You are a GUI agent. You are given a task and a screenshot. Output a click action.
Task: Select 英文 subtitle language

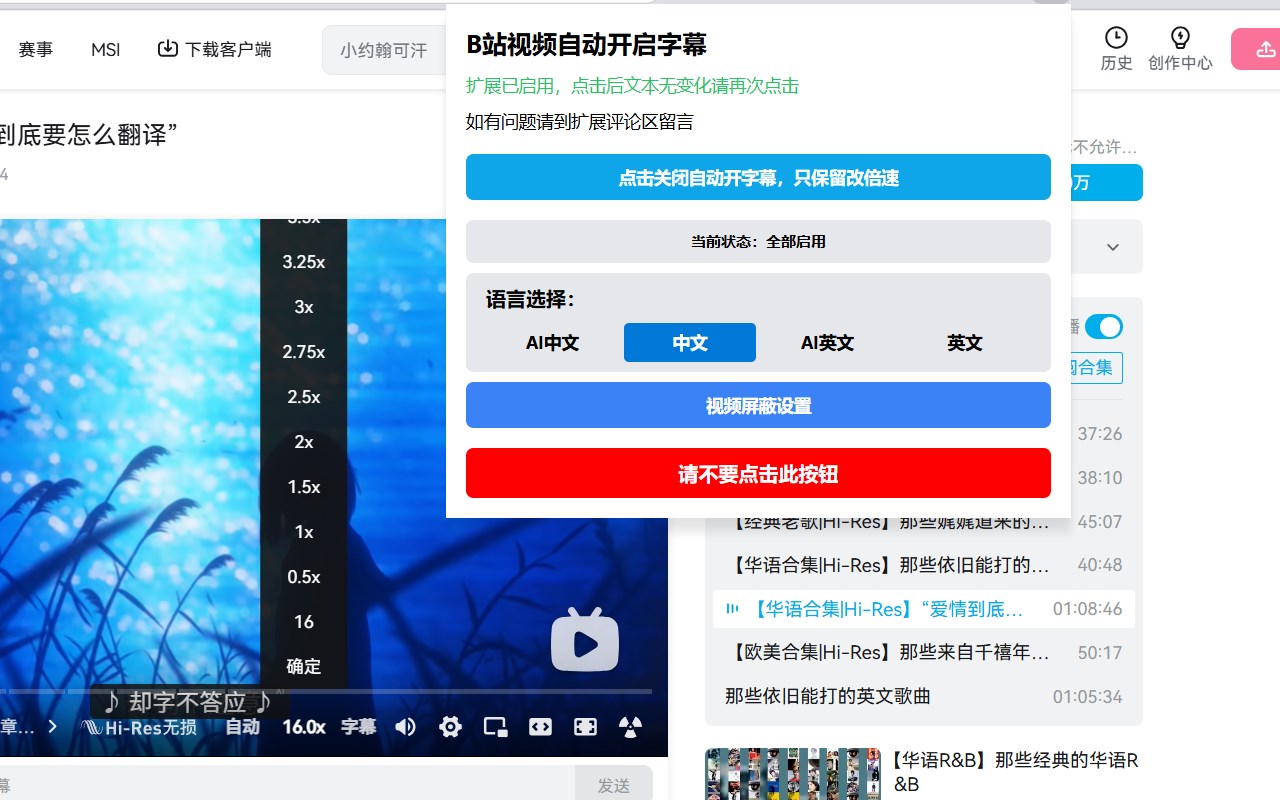click(965, 343)
